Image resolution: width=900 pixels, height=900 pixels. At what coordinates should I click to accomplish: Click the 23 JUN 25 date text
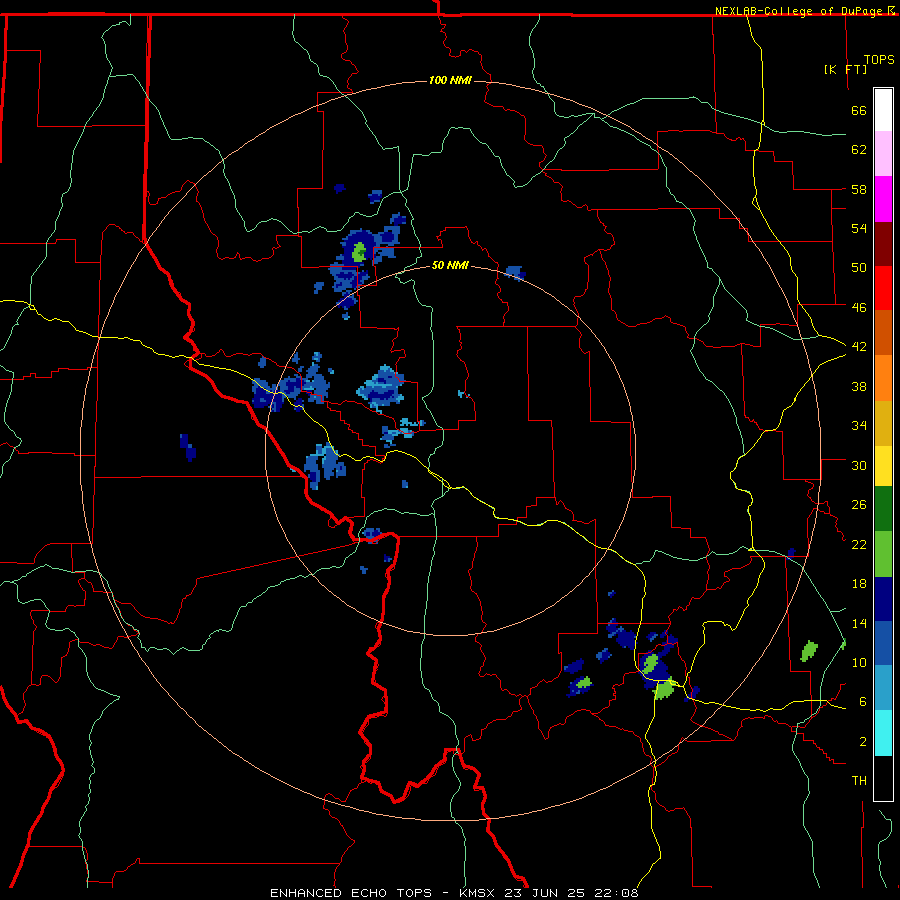pyautogui.click(x=545, y=893)
